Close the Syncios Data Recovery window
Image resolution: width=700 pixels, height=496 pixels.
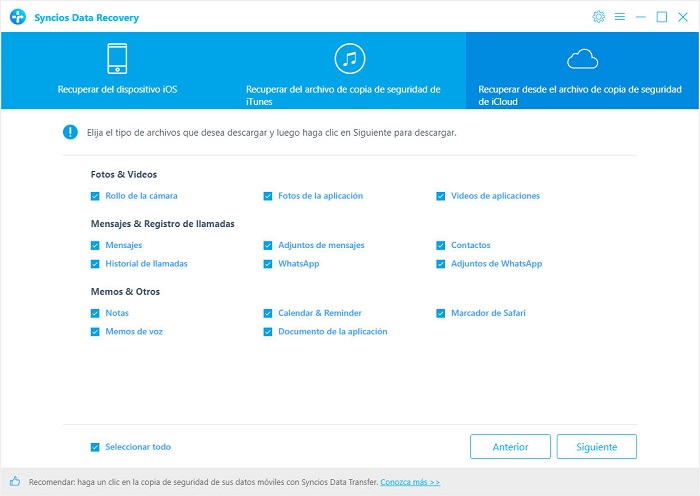click(683, 17)
